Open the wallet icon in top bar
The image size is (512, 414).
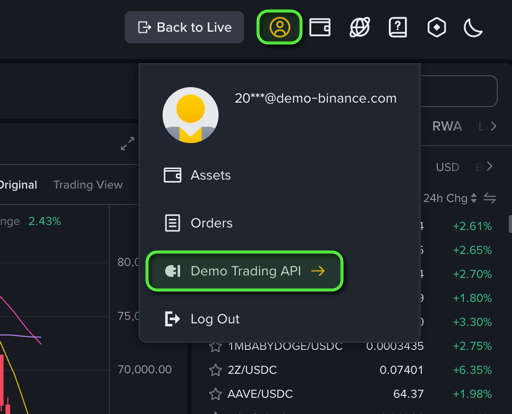[320, 27]
